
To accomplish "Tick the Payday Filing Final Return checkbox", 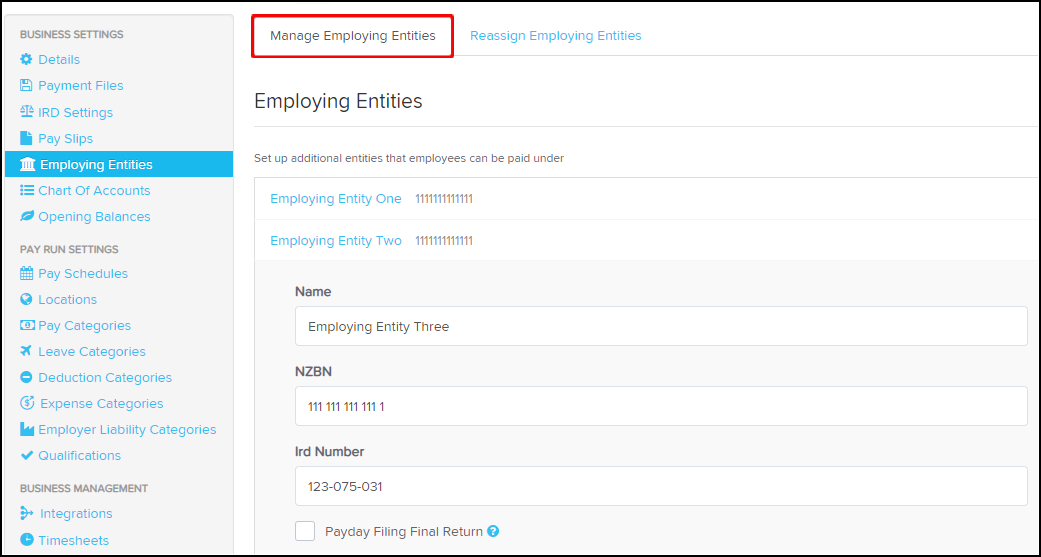I will (x=305, y=531).
